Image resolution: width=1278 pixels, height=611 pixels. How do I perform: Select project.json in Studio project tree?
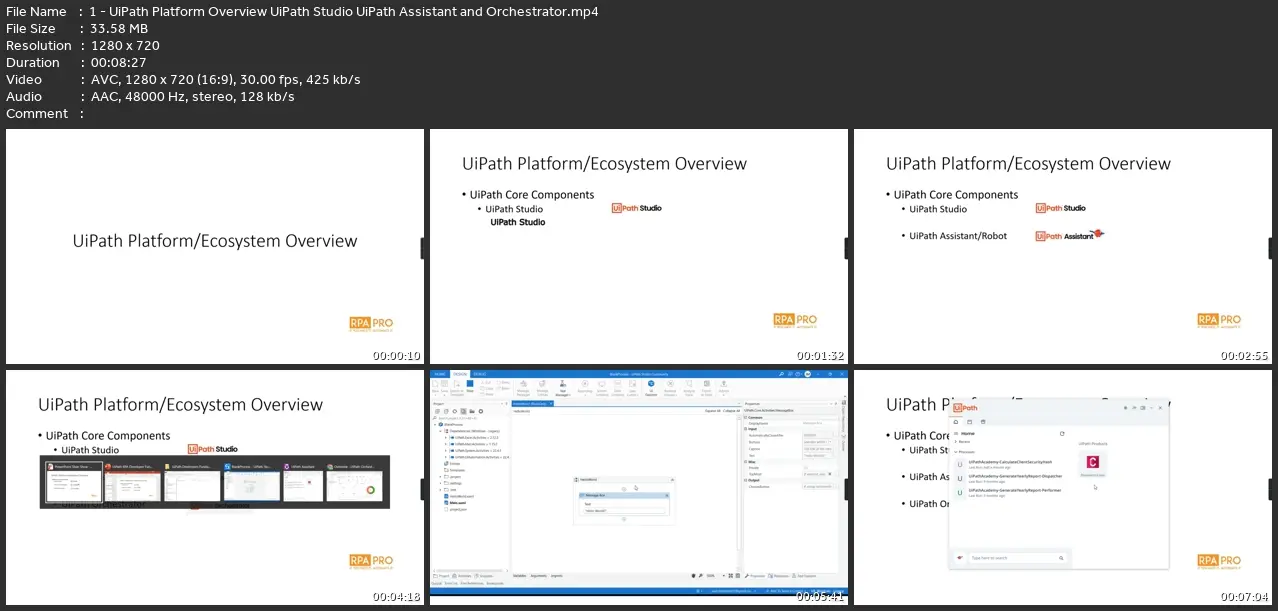[456, 509]
